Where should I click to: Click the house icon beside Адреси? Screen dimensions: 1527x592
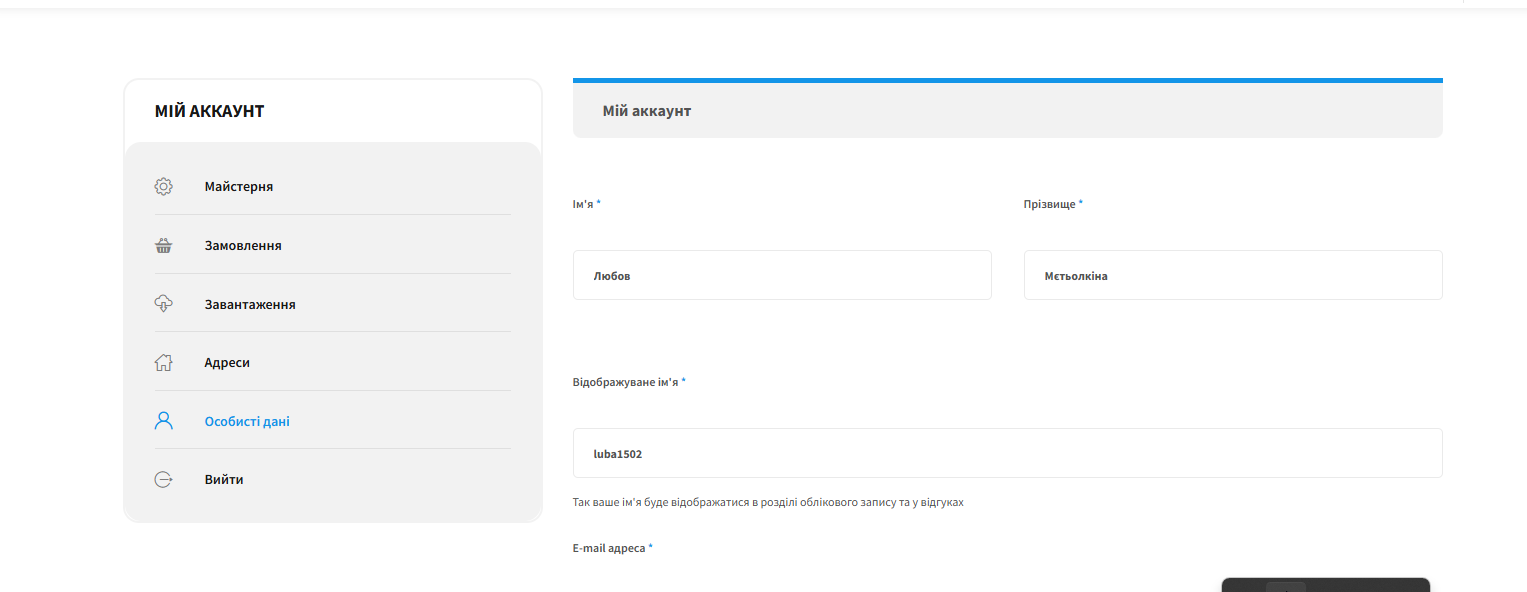point(164,362)
